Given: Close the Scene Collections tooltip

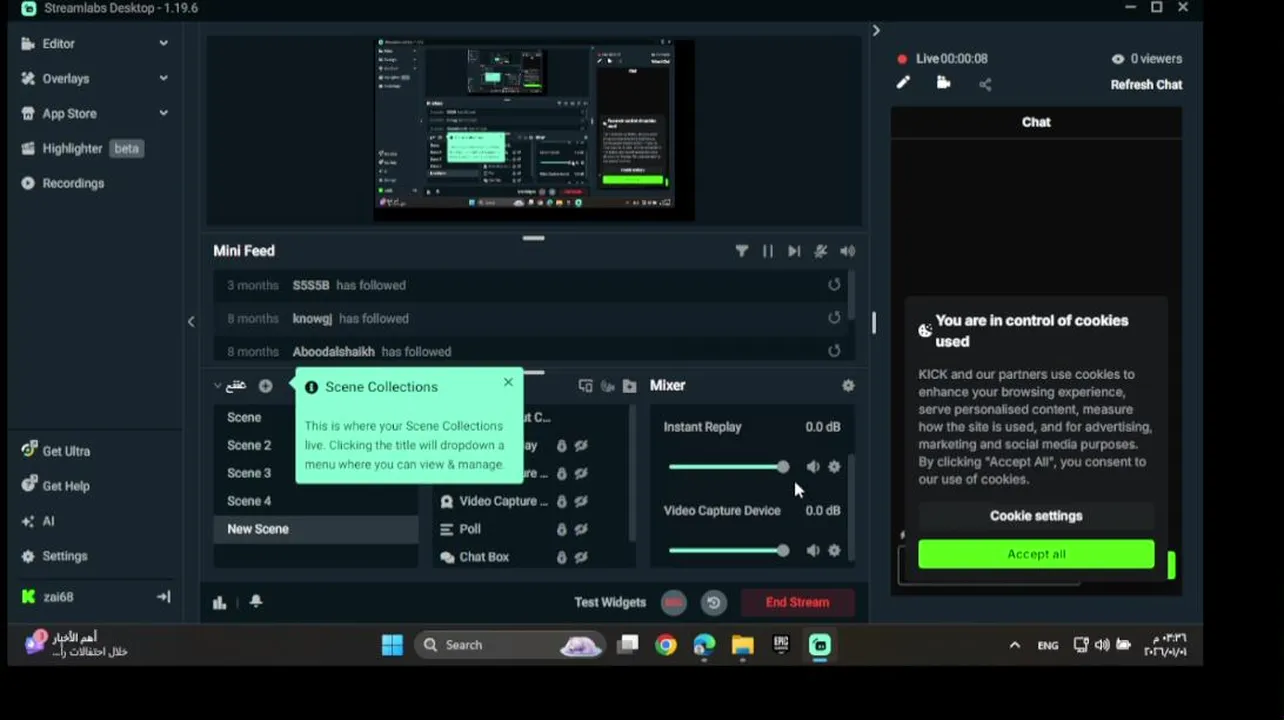Looking at the screenshot, I should point(508,382).
